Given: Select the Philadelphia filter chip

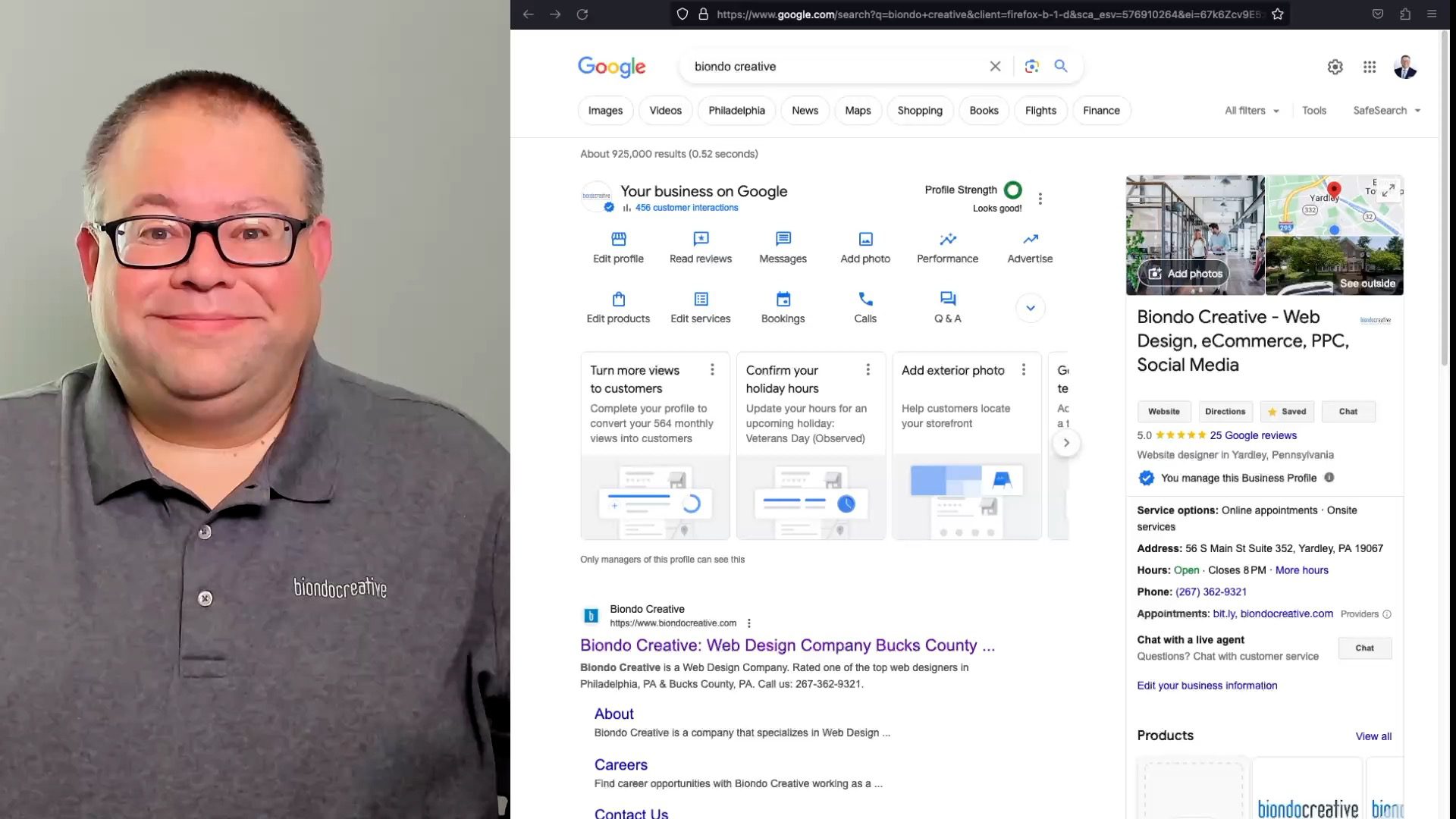Looking at the screenshot, I should coord(736,111).
